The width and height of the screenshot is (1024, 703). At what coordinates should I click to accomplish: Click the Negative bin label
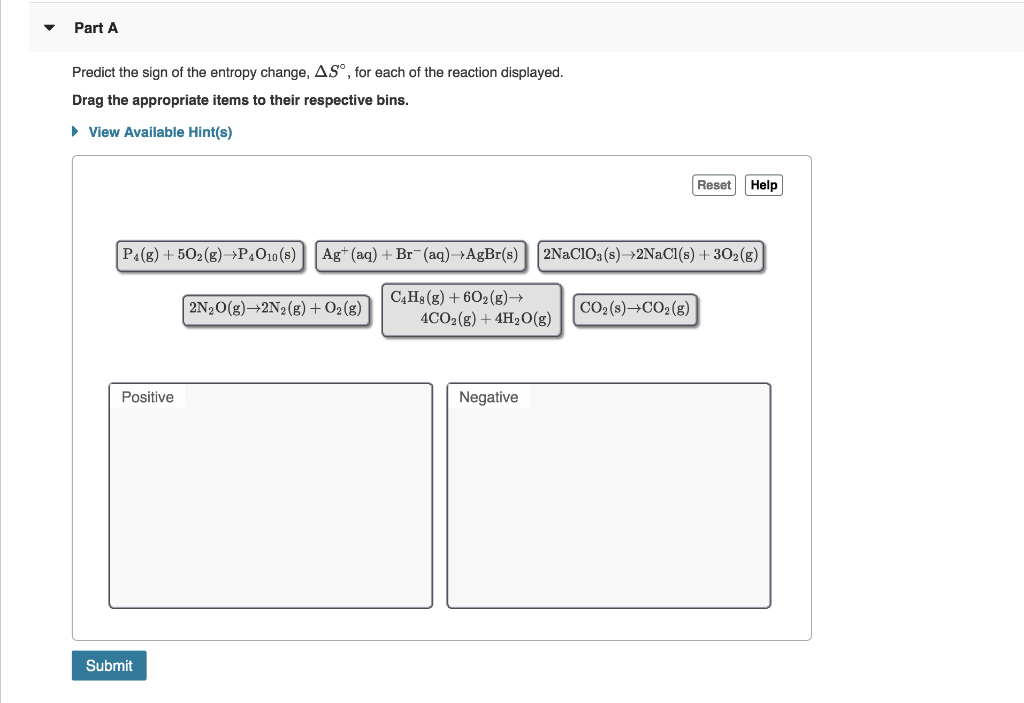489,397
